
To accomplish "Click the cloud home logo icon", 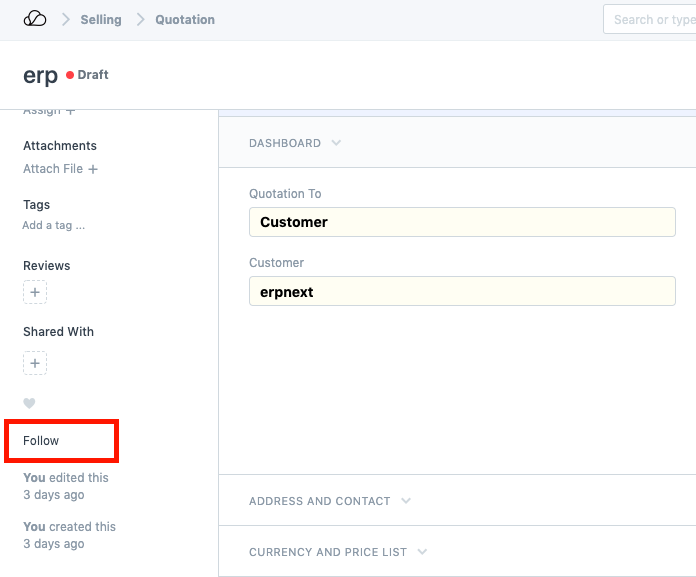I will [x=35, y=19].
